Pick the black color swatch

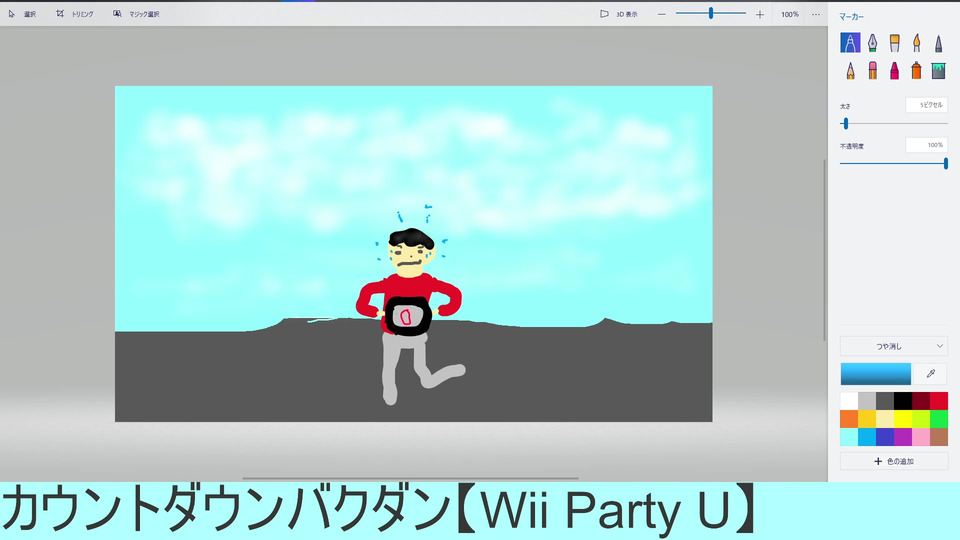[903, 401]
